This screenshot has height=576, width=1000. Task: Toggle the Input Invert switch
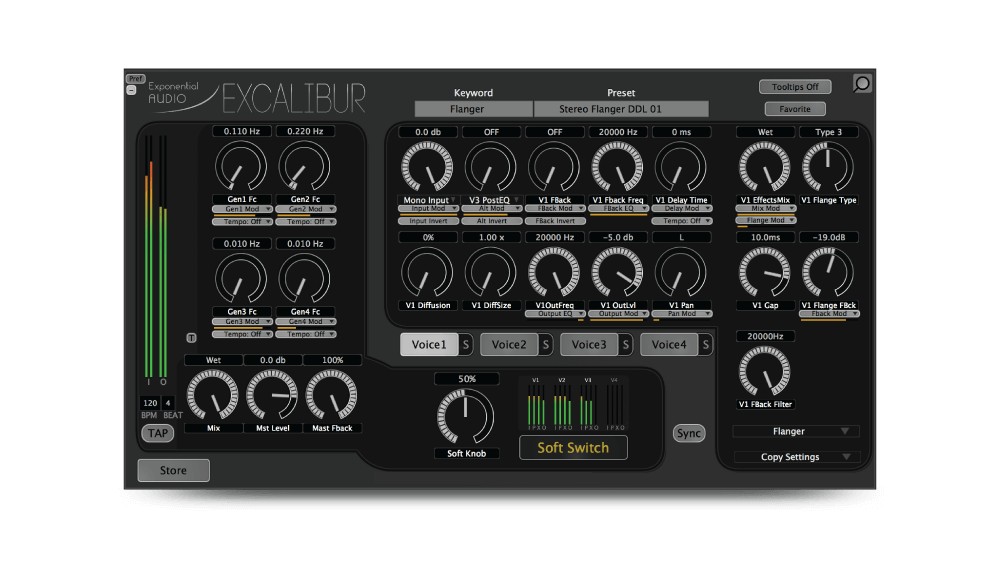(428, 221)
